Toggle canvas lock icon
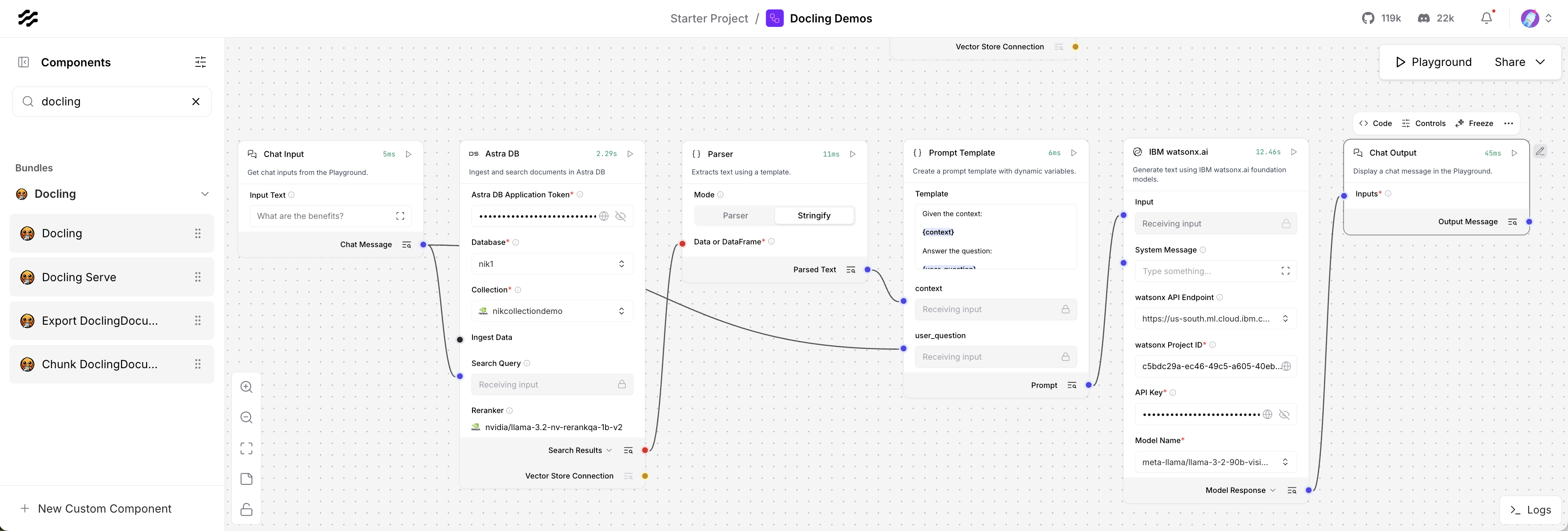Image resolution: width=1568 pixels, height=531 pixels. 247,509
